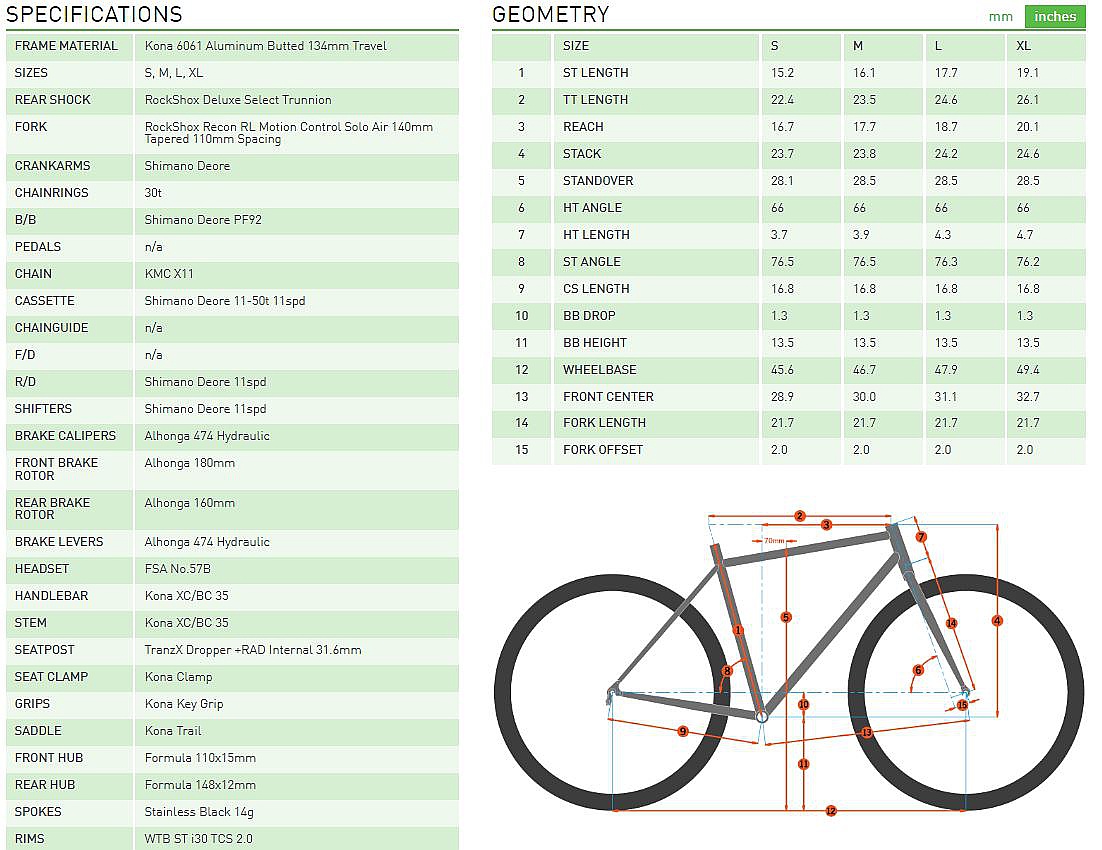Select marker 9 chainstay on the diagram
Image resolution: width=1102 pixels, height=850 pixels.
pyautogui.click(x=683, y=731)
